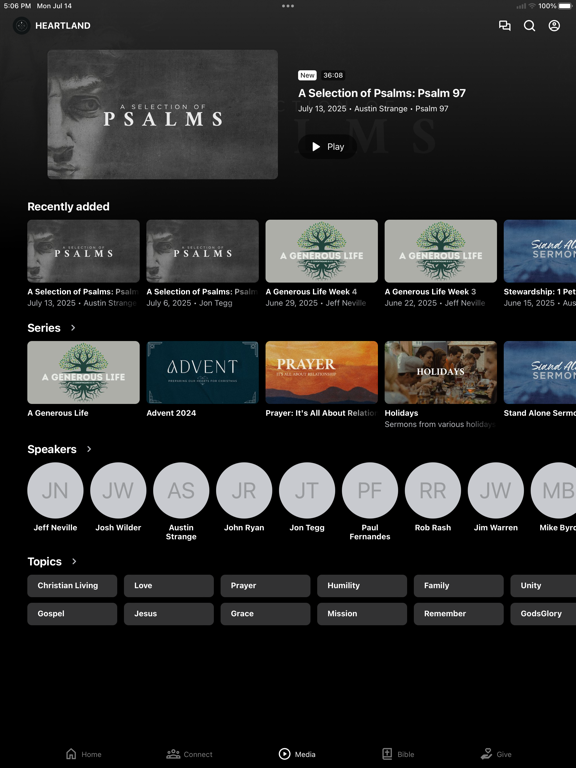The width and height of the screenshot is (576, 768).
Task: Choose the Jesus topic
Action: pos(168,614)
